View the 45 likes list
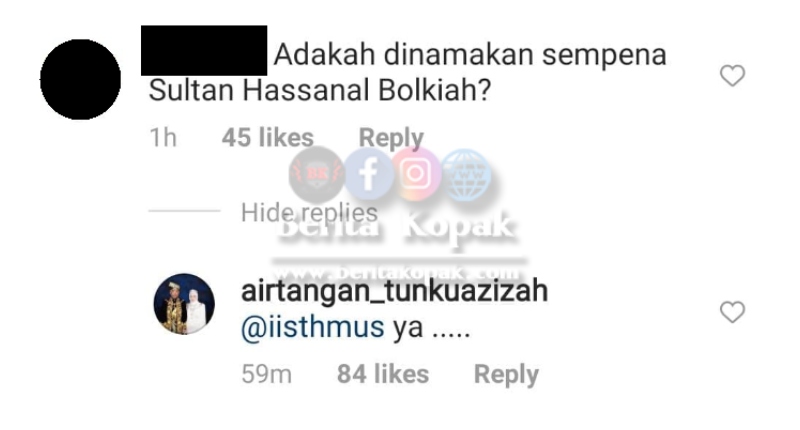The height and width of the screenshot is (430, 800). (x=268, y=138)
